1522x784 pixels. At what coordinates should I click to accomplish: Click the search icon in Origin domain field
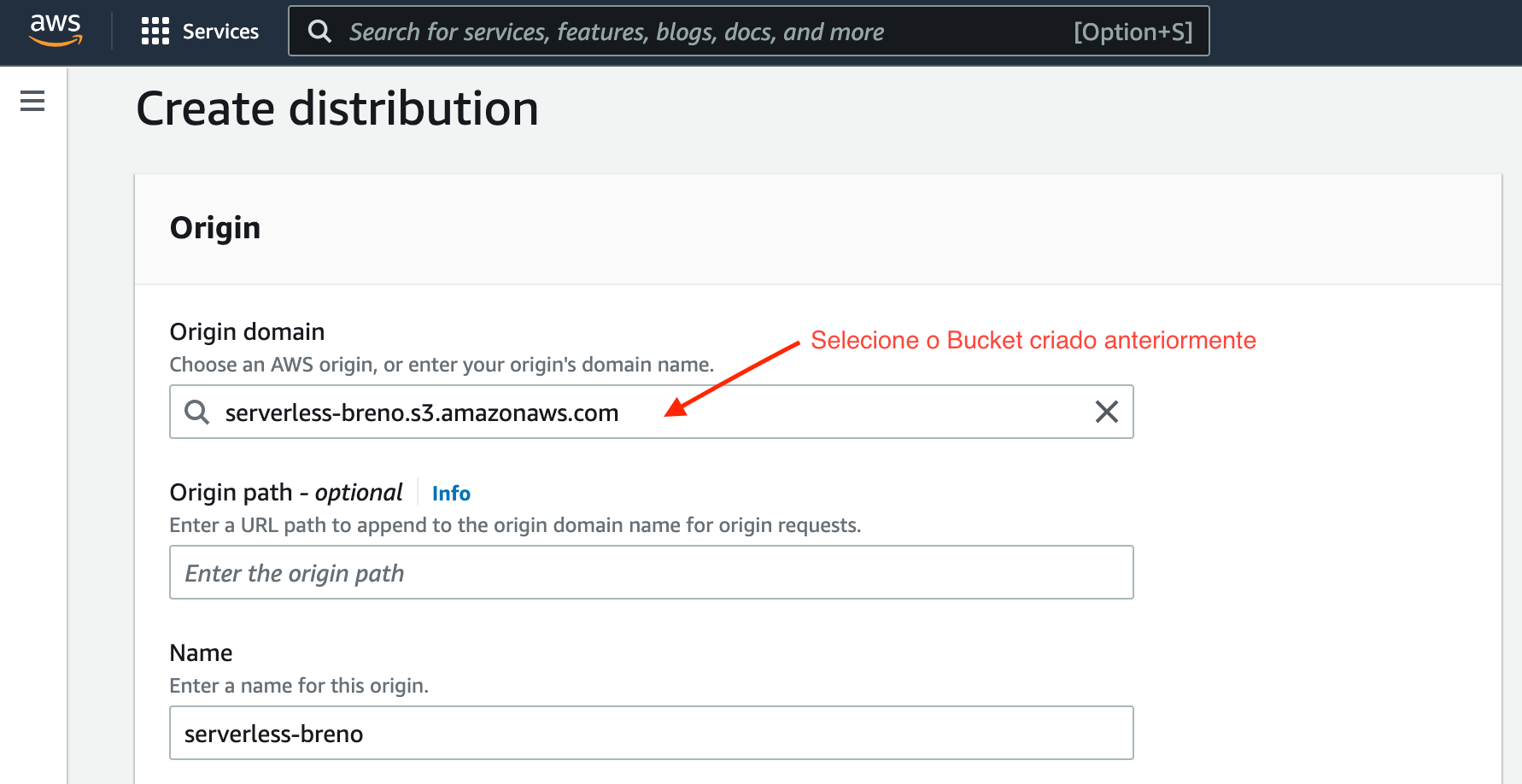click(x=197, y=412)
